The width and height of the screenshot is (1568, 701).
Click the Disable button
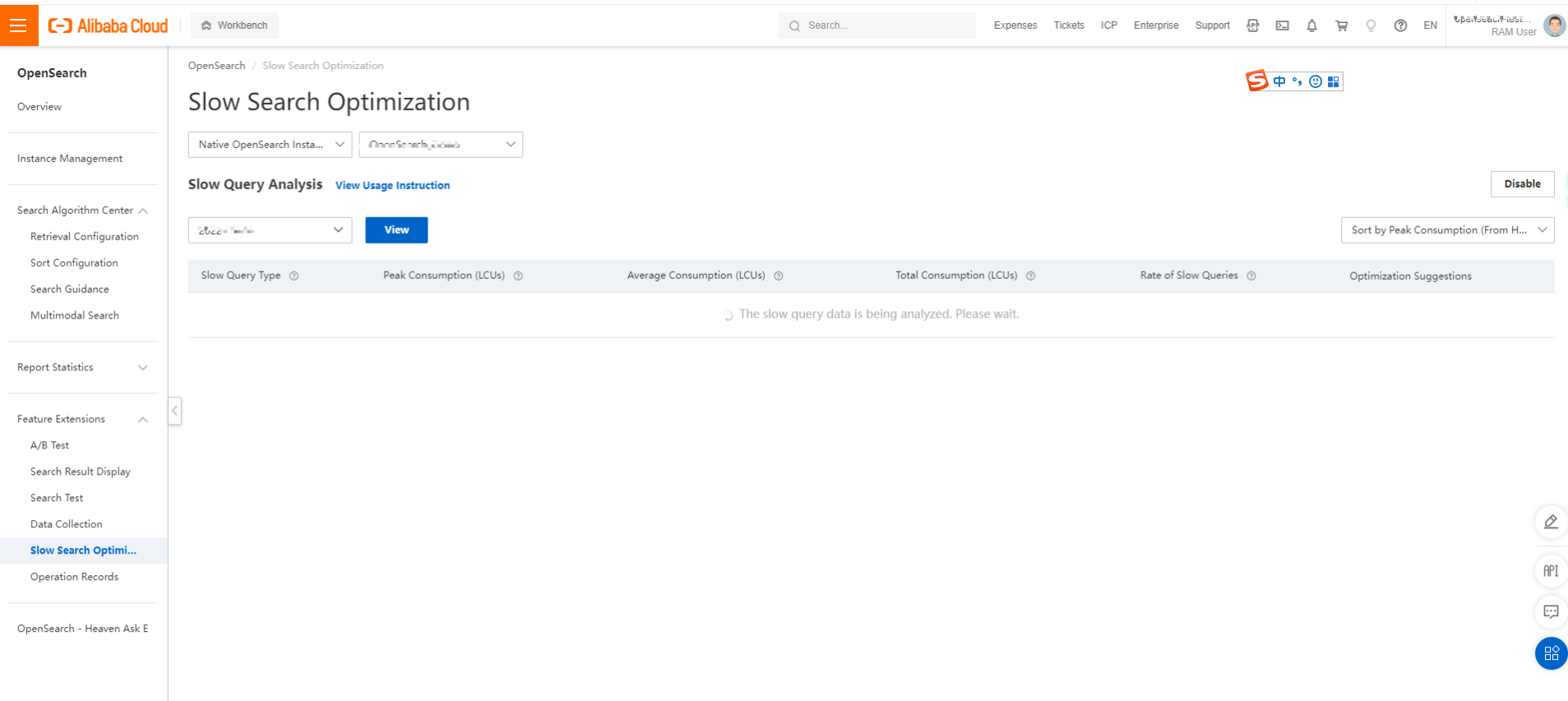pos(1522,184)
